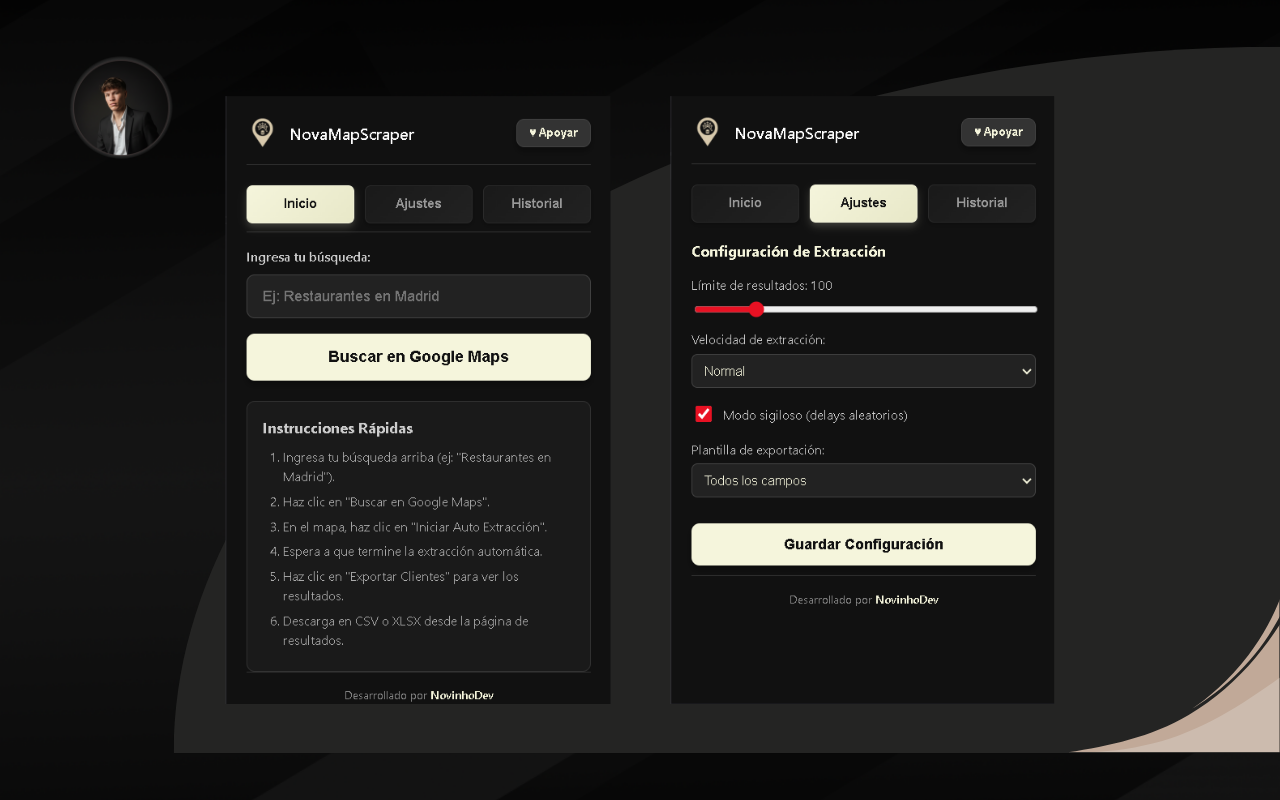Switch to the Ajustes tab on the left panel
Image resolution: width=1280 pixels, height=800 pixels.
(418, 203)
